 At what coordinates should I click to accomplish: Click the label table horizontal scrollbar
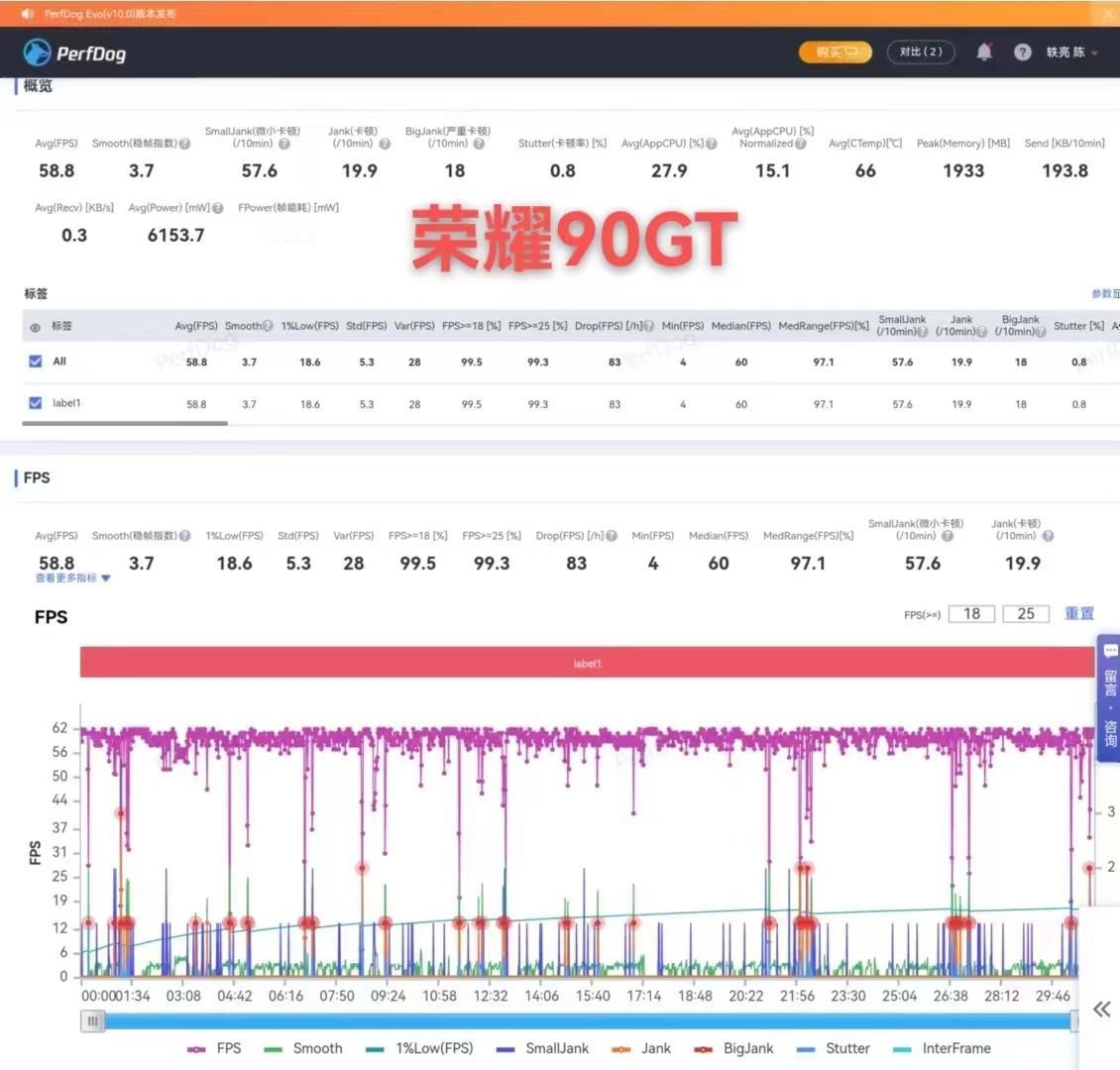[125, 423]
